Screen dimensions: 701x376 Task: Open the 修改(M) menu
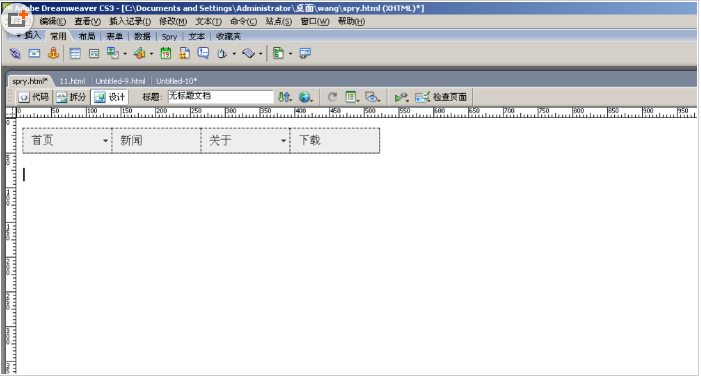pyautogui.click(x=173, y=21)
